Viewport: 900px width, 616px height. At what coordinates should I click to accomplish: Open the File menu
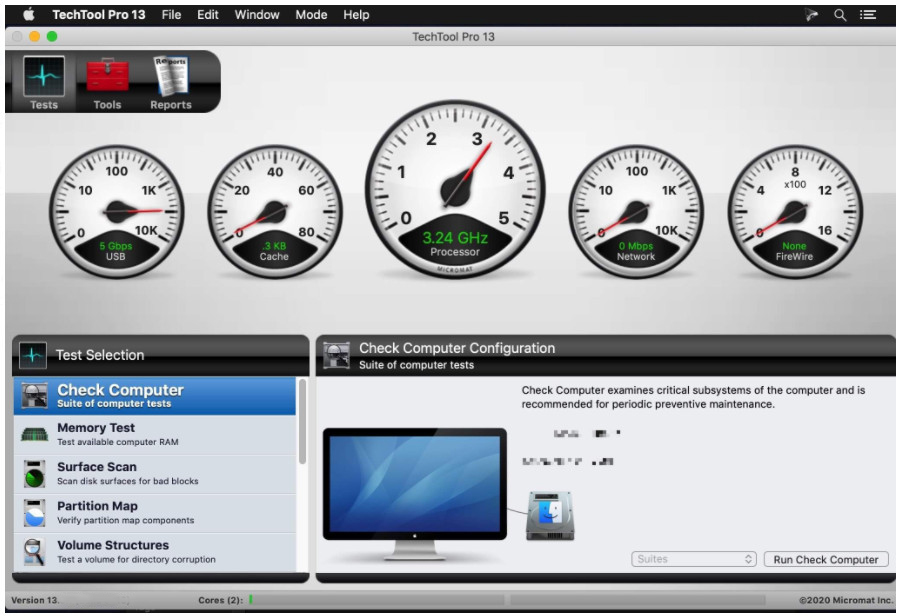pyautogui.click(x=171, y=15)
